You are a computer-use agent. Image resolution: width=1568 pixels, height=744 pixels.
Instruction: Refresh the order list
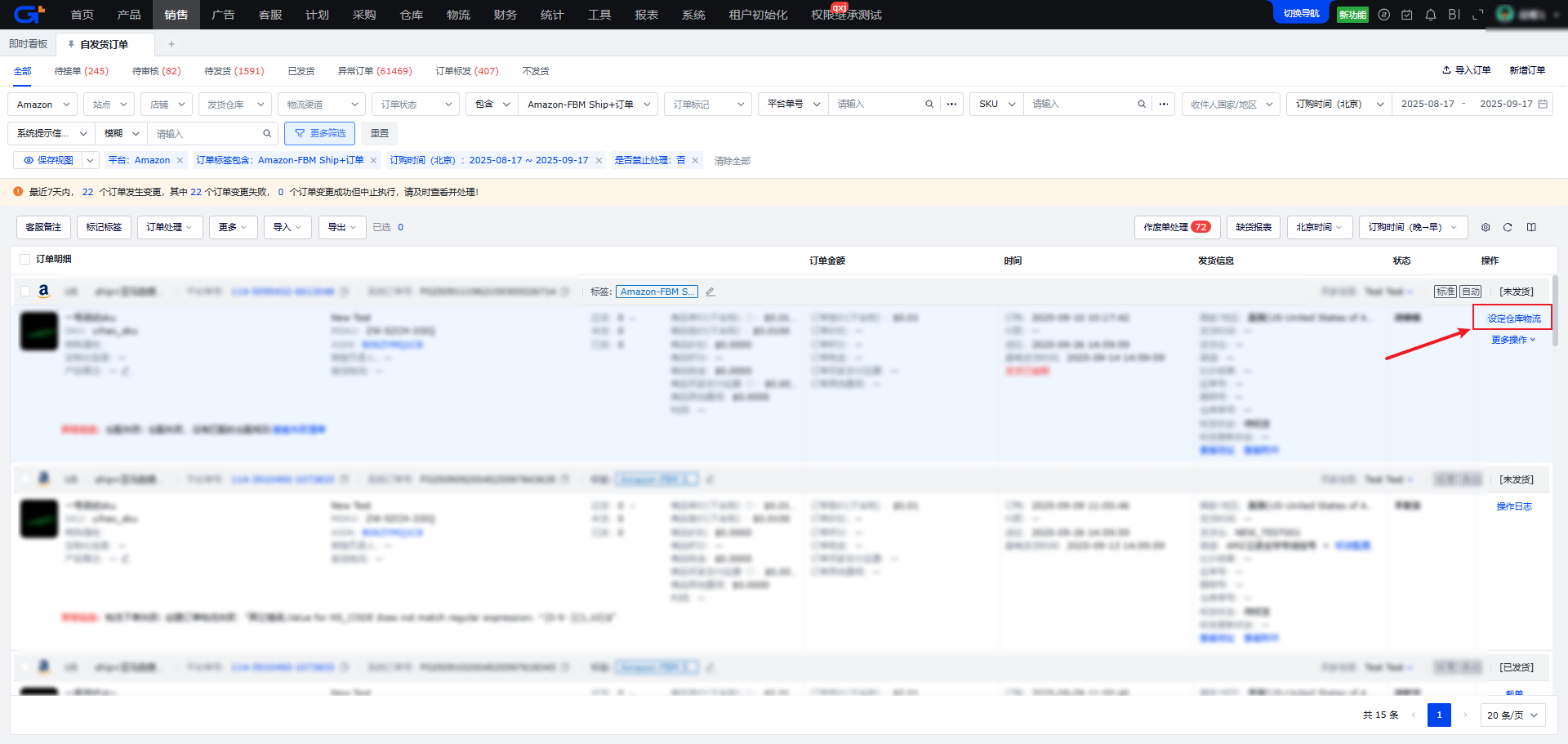[x=1508, y=227]
